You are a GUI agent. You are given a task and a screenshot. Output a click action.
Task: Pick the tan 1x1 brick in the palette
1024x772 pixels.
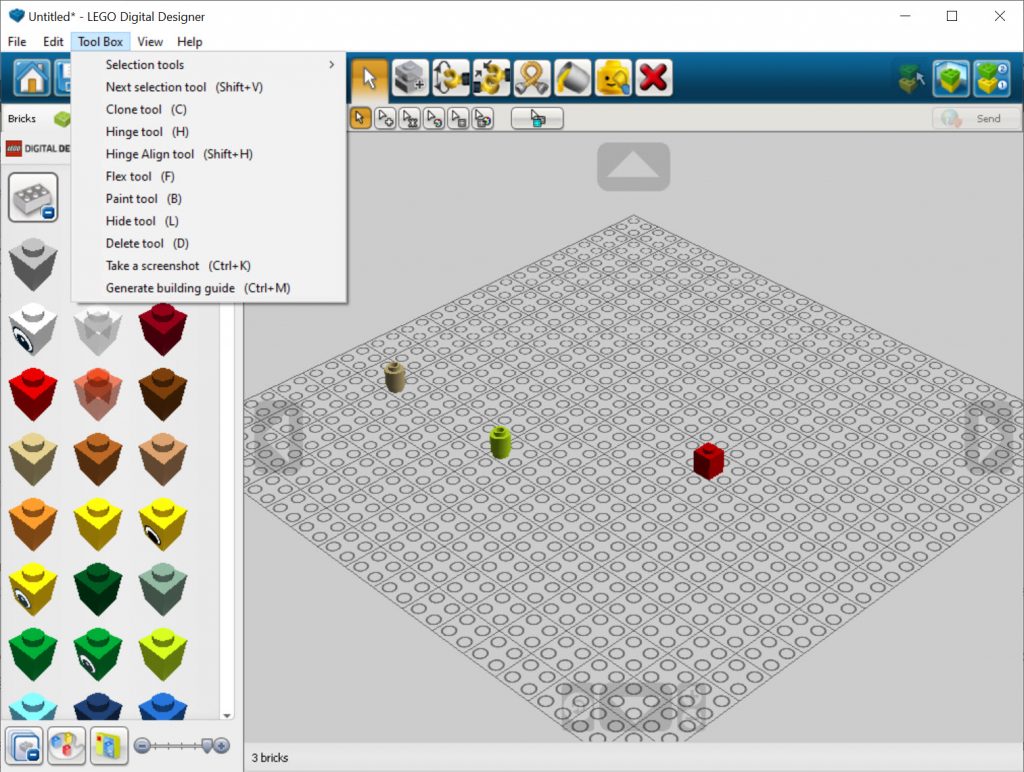click(x=33, y=459)
